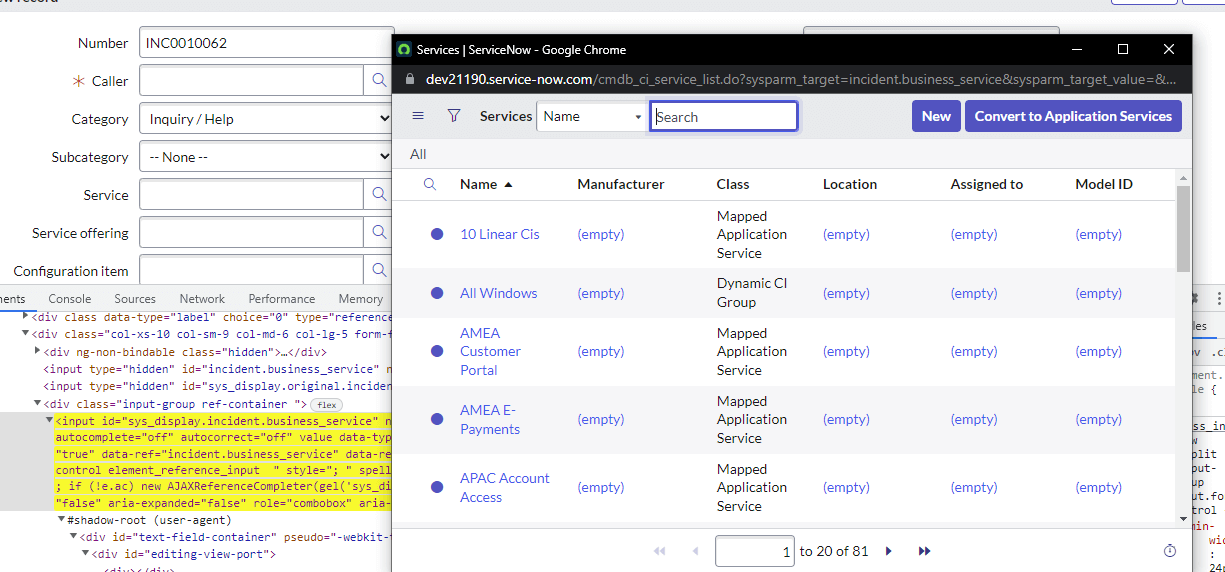Screen dimensions: 1225x572
Task: Go to previous page of results
Action: coord(695,551)
